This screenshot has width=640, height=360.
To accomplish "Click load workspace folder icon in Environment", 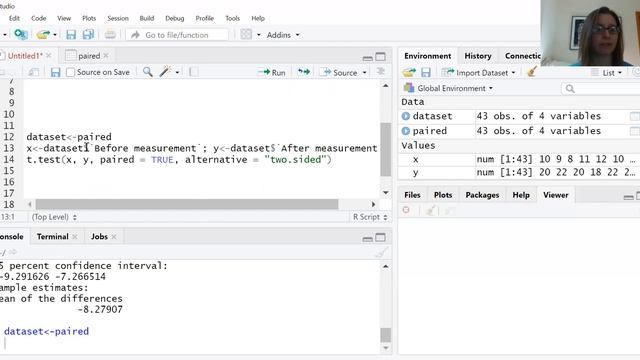I will click(x=409, y=73).
